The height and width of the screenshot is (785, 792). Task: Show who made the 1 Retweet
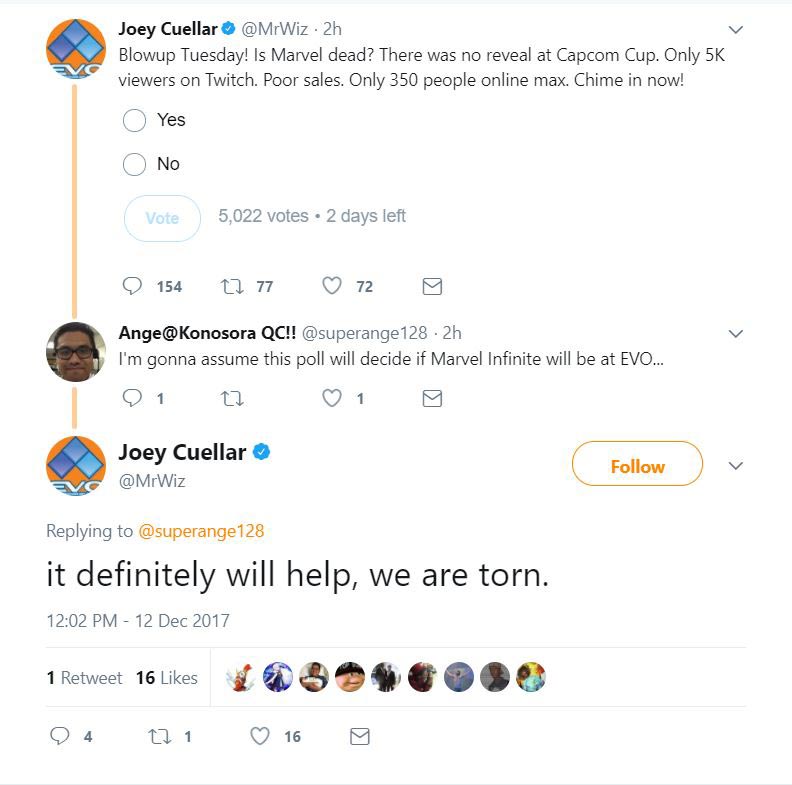84,678
